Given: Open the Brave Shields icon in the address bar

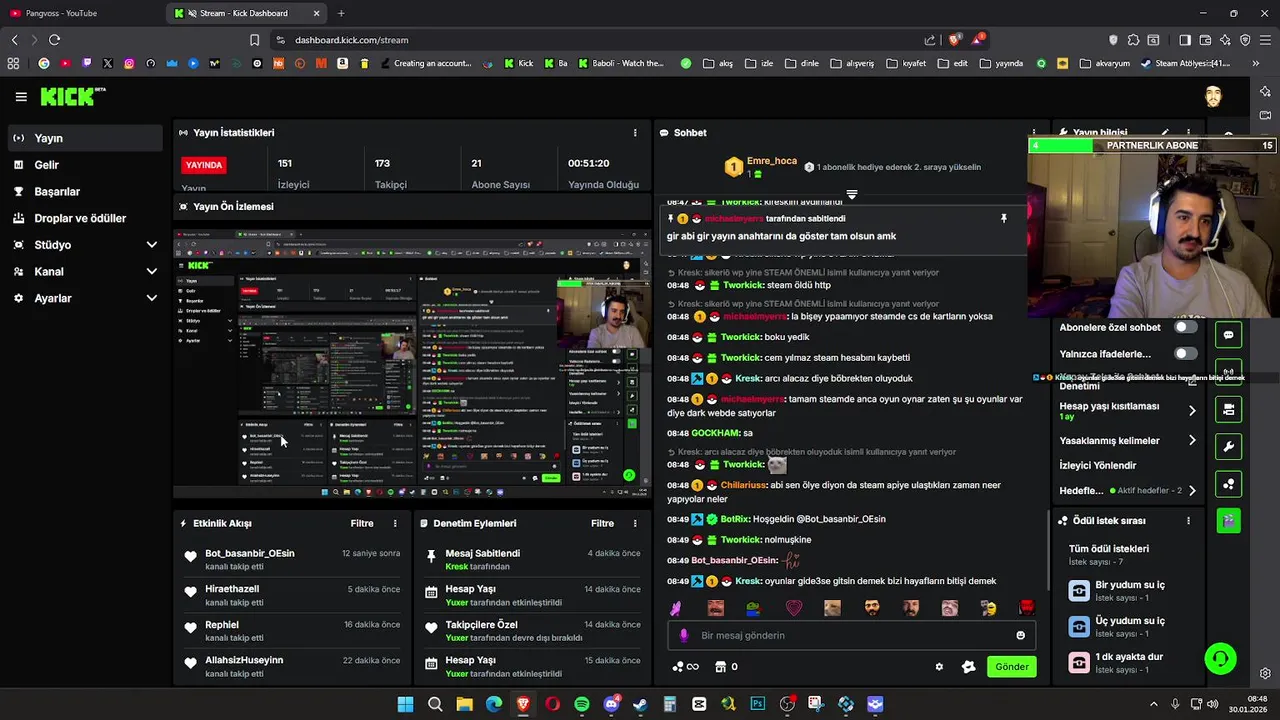Looking at the screenshot, I should tap(955, 40).
